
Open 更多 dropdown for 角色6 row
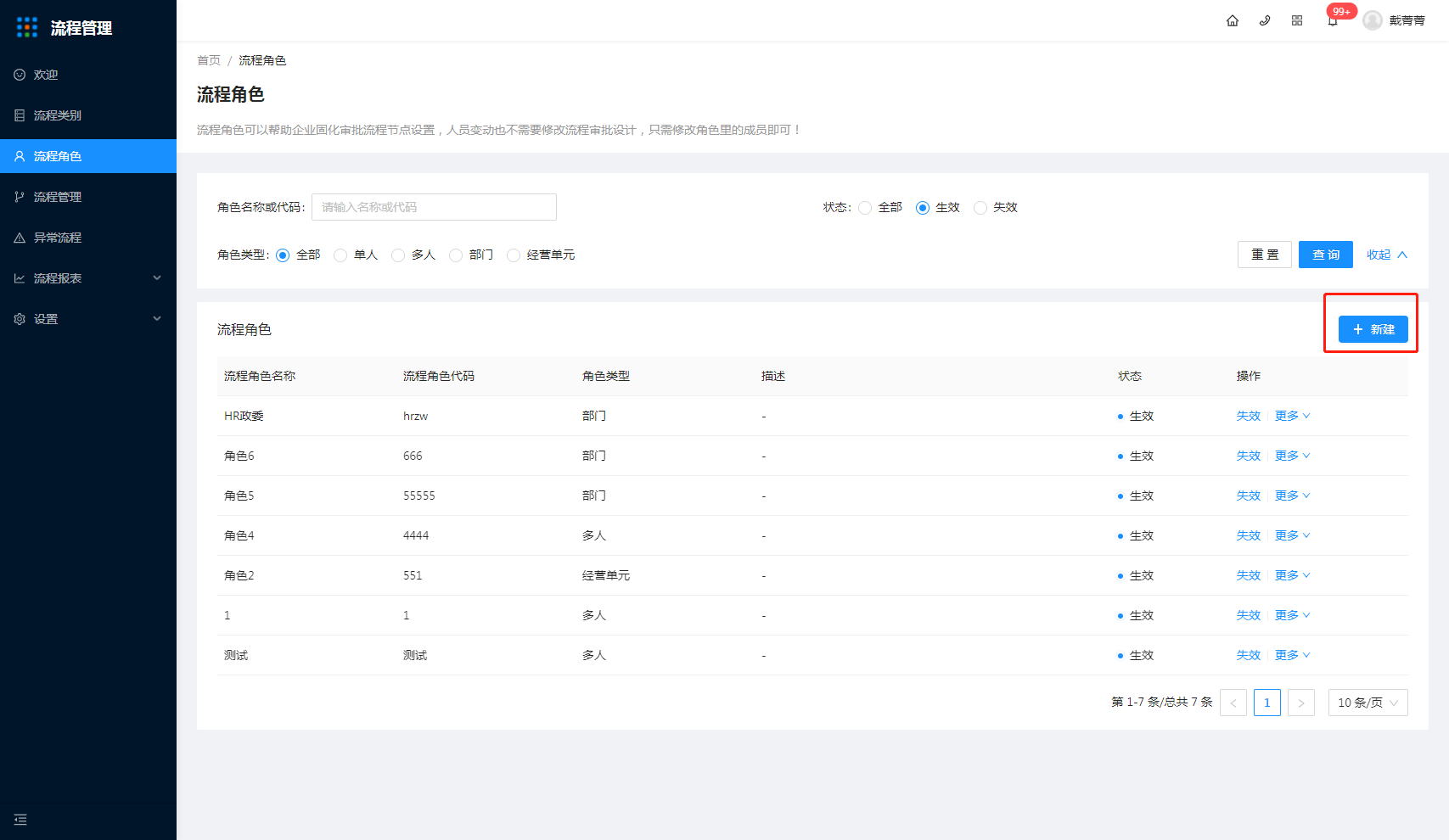(x=1293, y=456)
